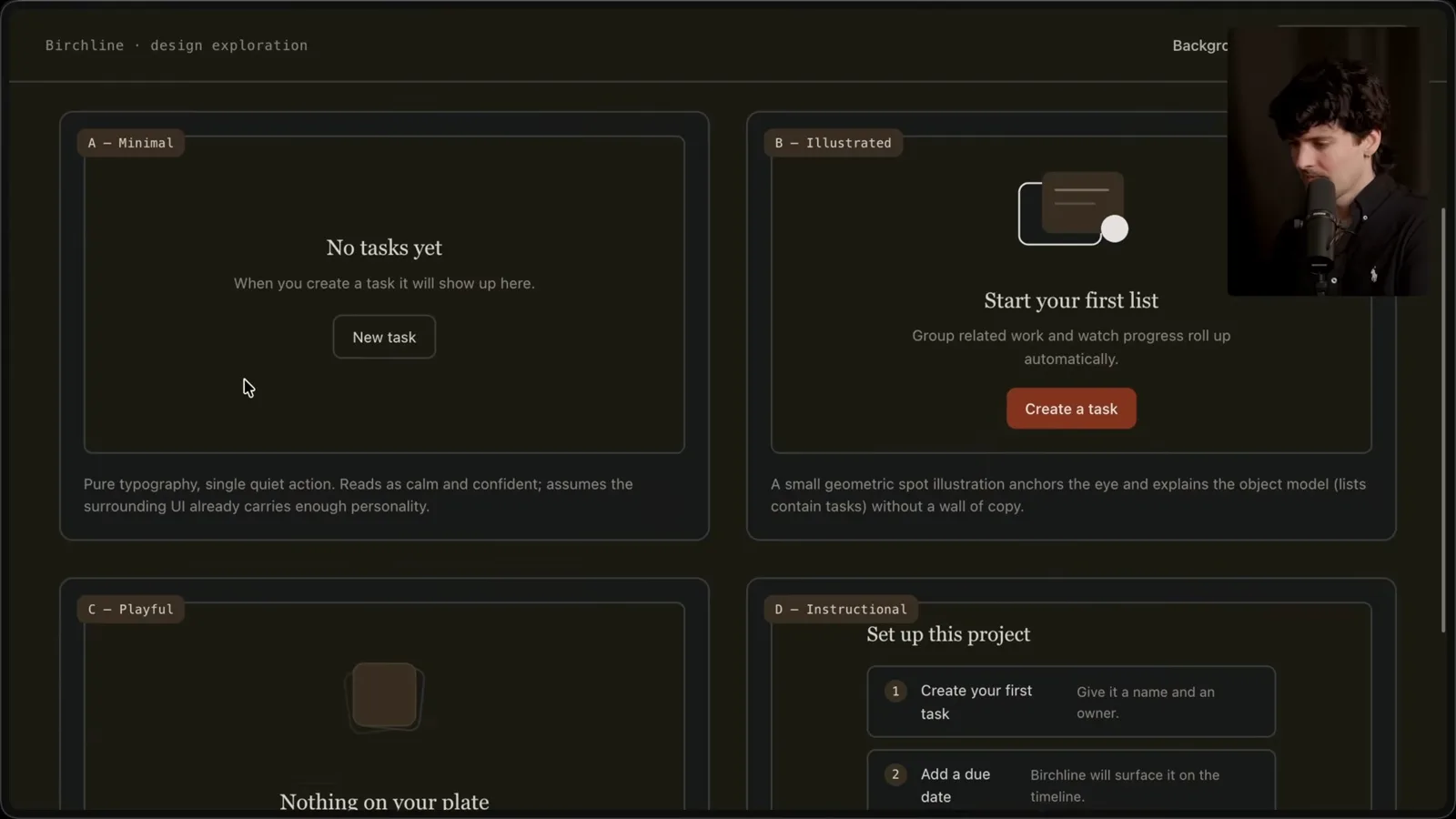This screenshot has height=819, width=1456.
Task: Click "Give it a name and an owner." text
Action: point(1146,702)
